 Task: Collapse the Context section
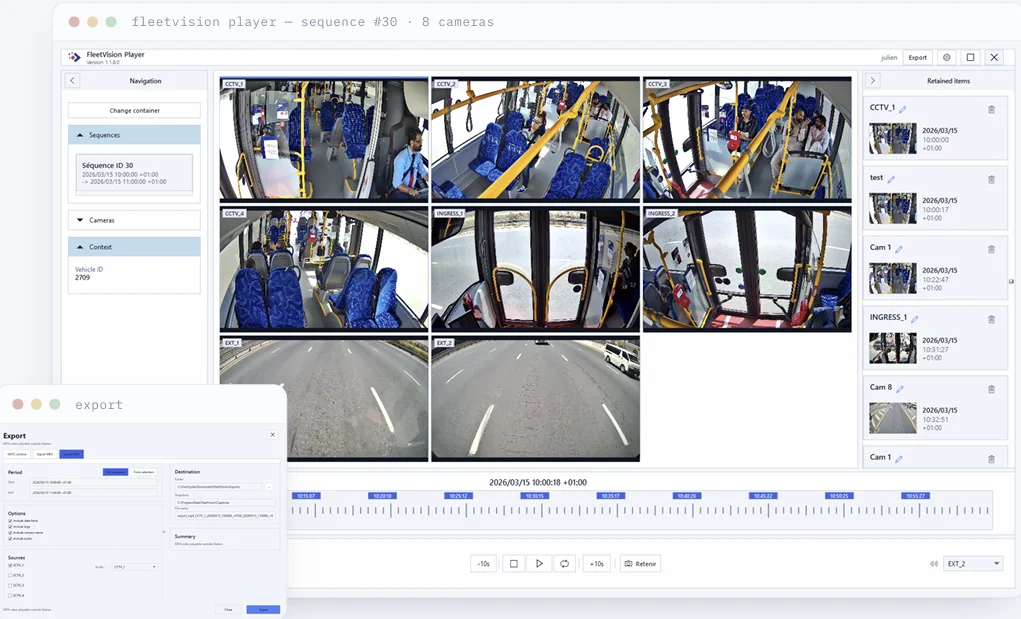point(134,247)
